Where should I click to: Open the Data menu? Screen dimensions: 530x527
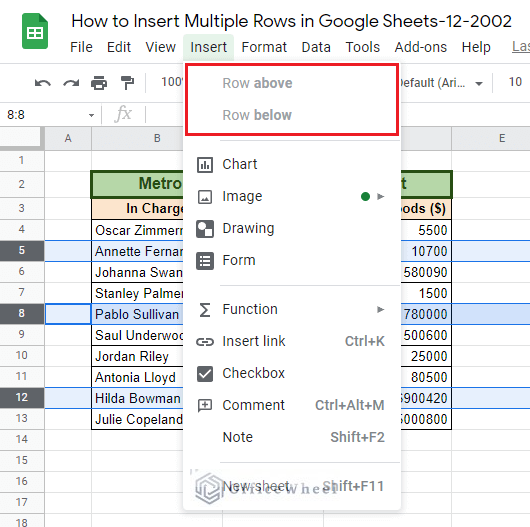click(x=316, y=47)
